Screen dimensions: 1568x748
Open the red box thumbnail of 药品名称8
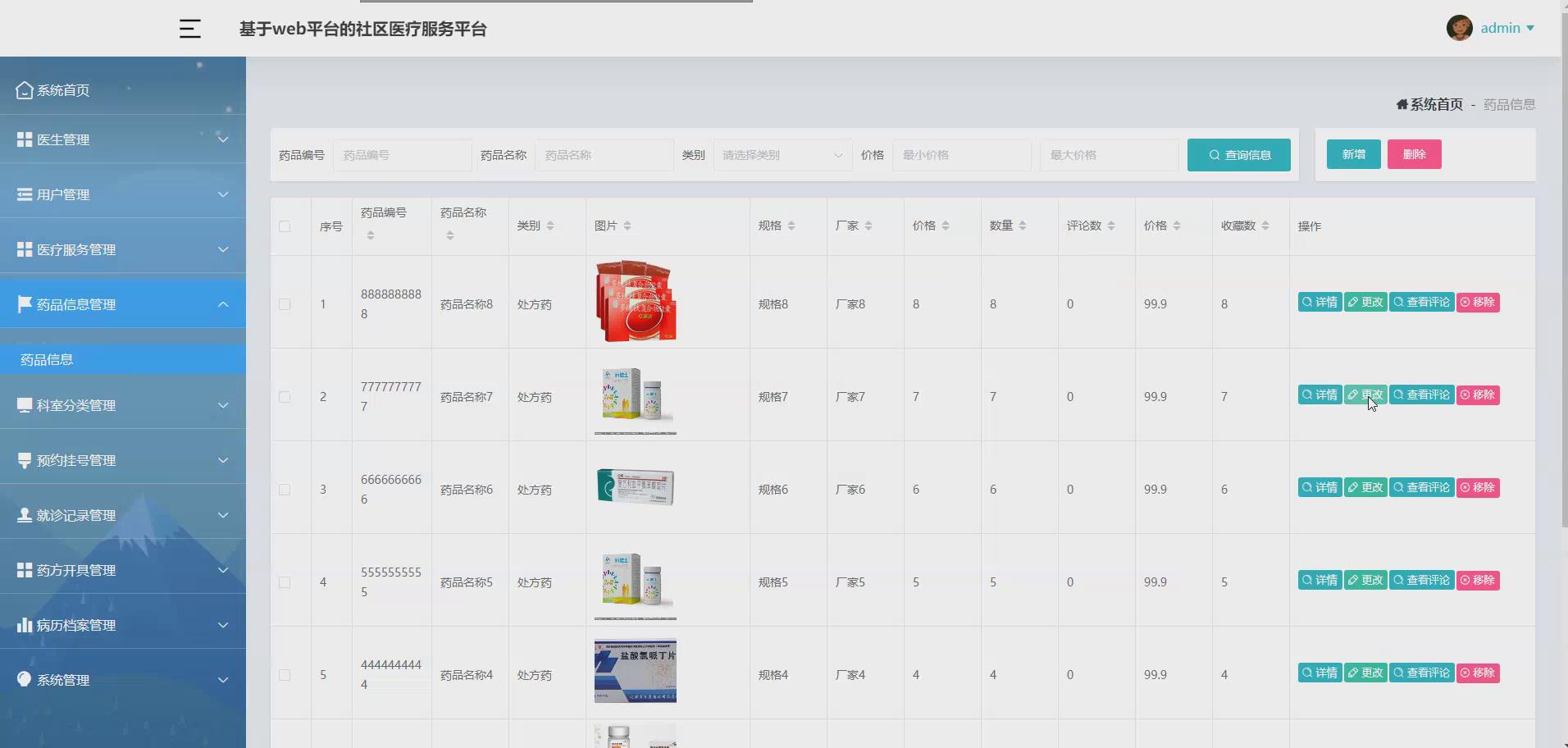[636, 301]
